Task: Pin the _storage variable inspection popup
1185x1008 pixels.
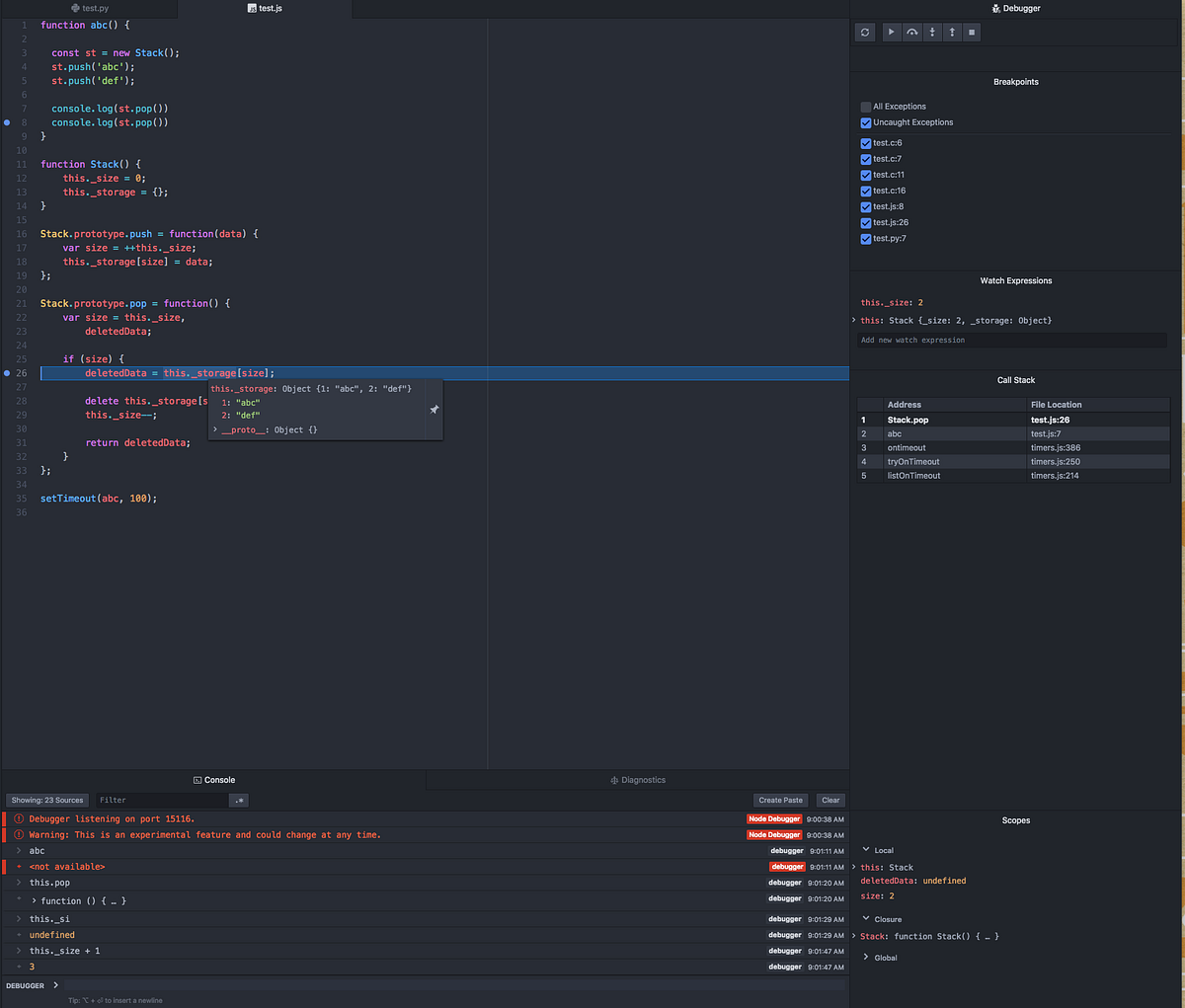Action: (434, 409)
